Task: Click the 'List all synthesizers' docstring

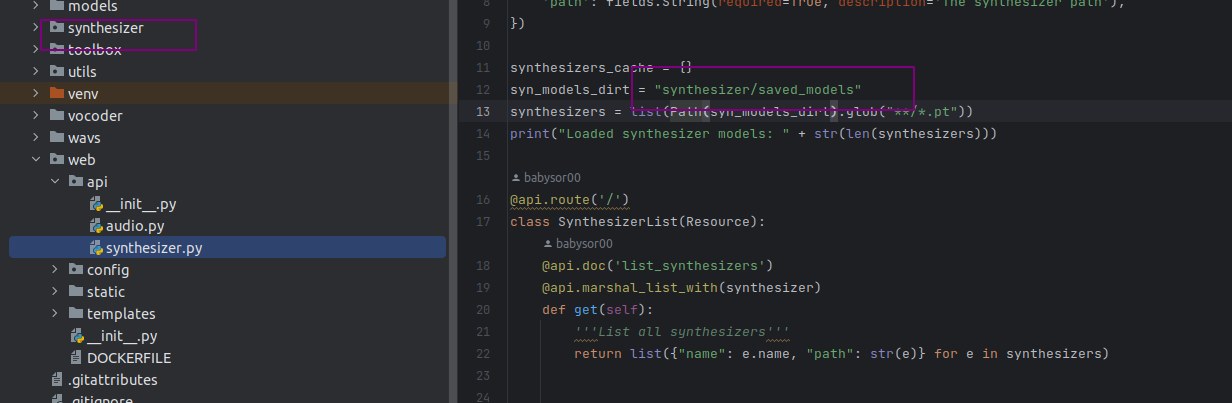Action: [682, 331]
